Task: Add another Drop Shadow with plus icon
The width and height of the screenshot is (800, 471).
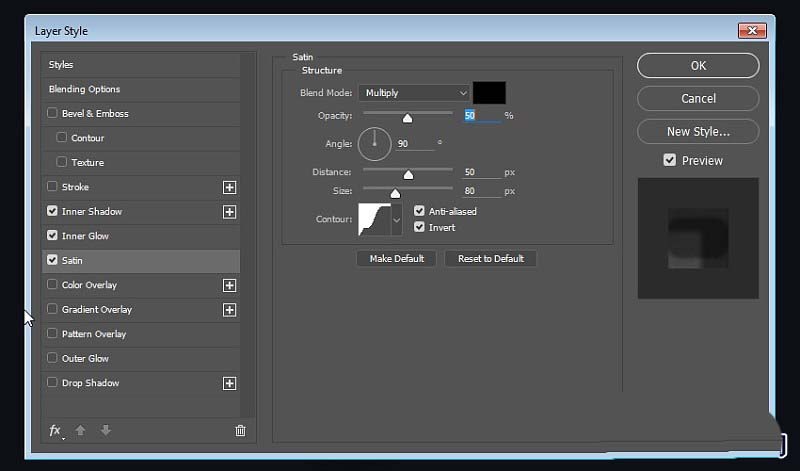Action: [230, 383]
